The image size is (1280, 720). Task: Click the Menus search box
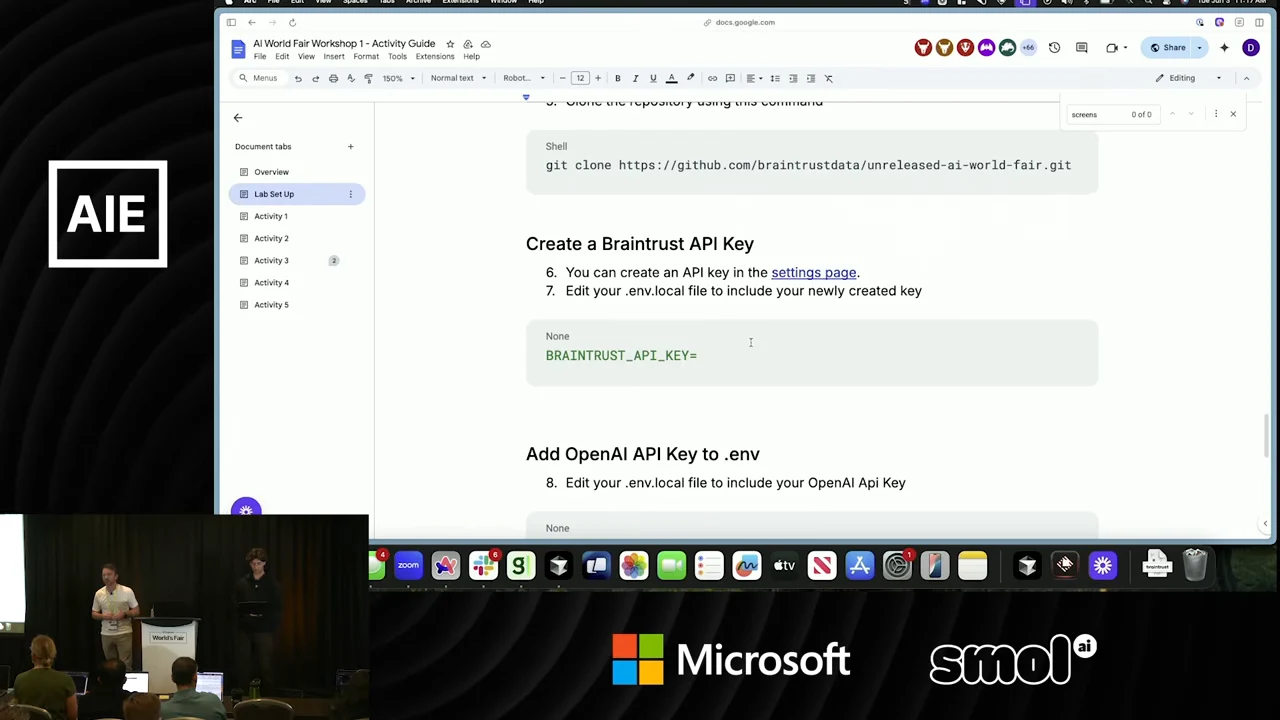click(x=258, y=78)
